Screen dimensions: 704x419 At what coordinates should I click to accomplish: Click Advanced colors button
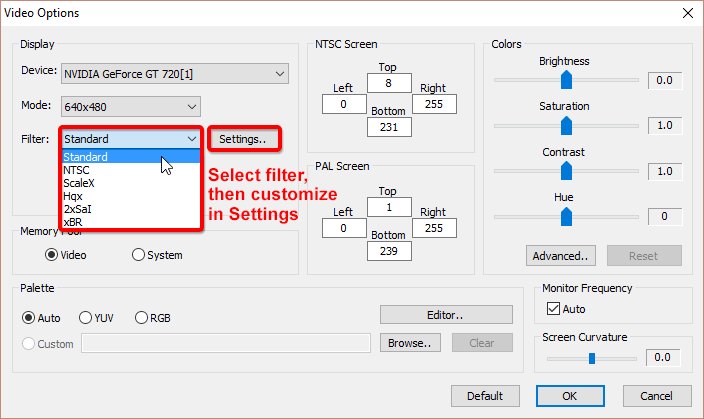tap(561, 256)
